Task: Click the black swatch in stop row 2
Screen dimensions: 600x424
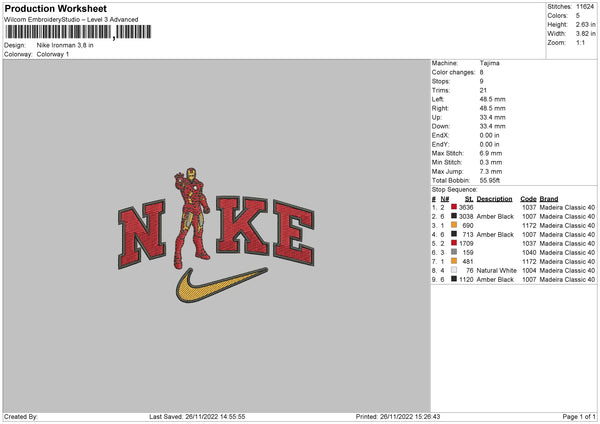Action: coord(454,216)
